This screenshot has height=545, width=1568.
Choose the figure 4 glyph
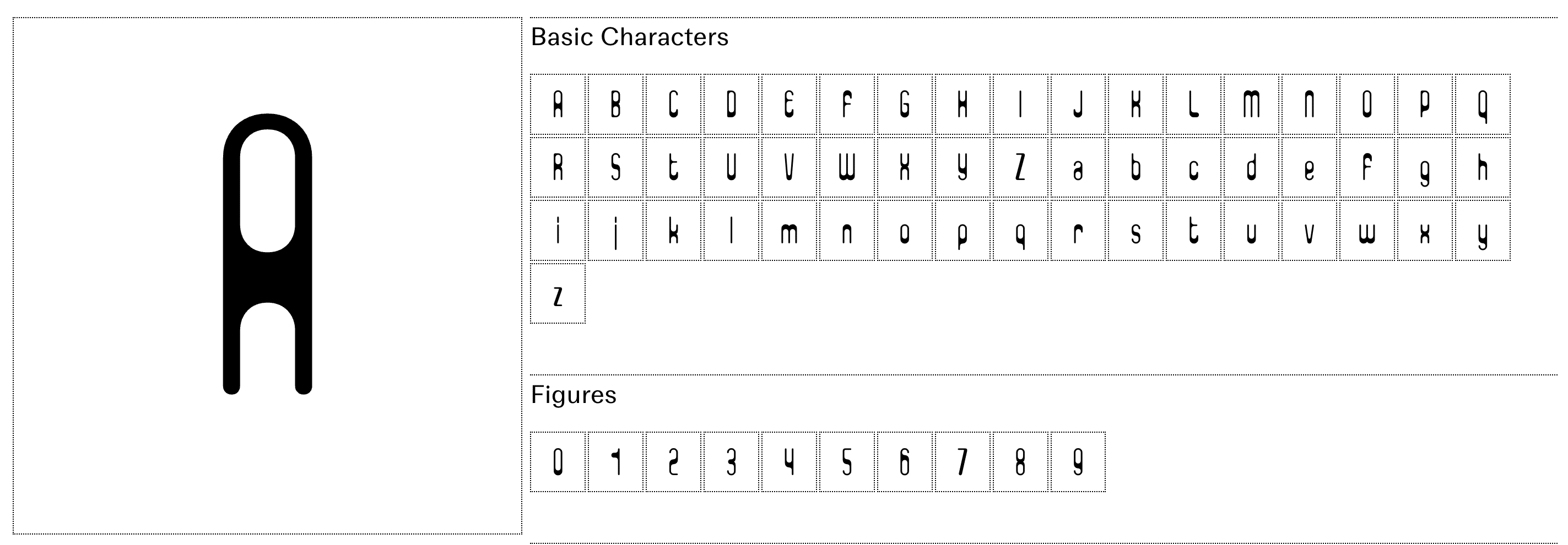(789, 462)
